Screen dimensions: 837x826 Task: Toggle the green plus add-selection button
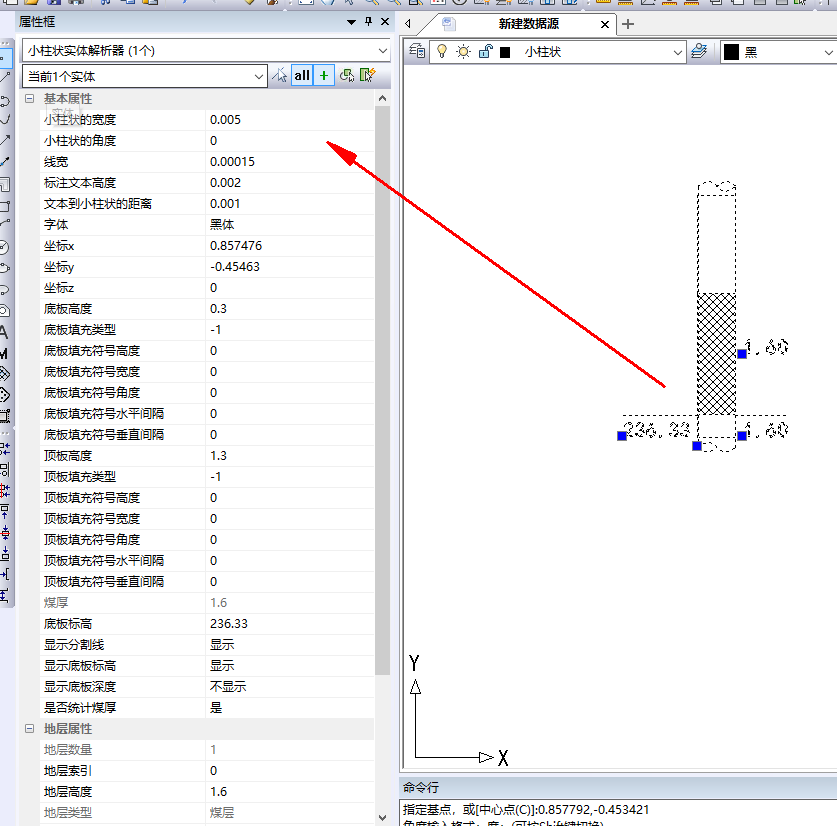324,75
